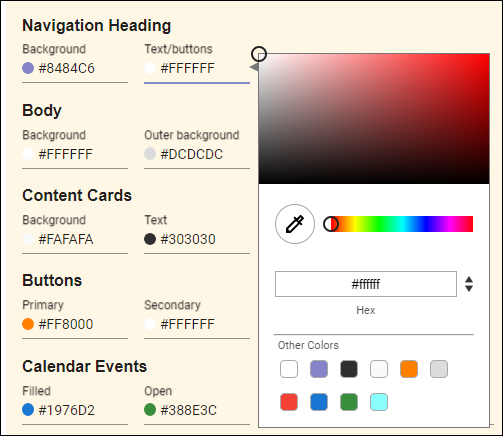The height and width of the screenshot is (436, 503).
Task: Select the dark gray swatch in Other Colors
Action: click(x=349, y=369)
